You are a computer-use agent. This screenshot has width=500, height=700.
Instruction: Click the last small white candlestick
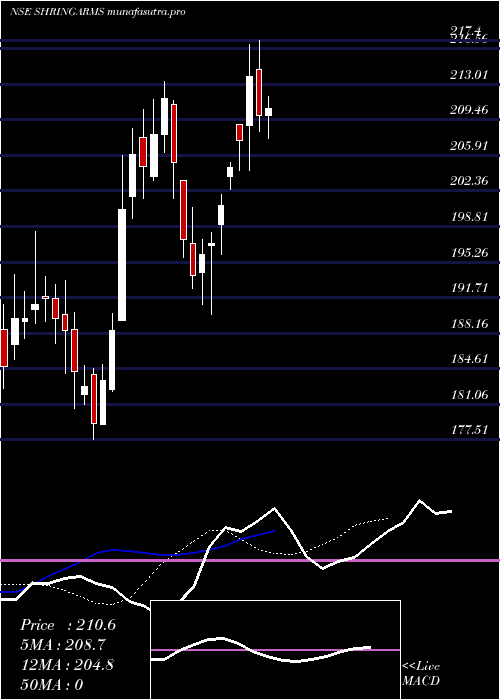pyautogui.click(x=268, y=112)
